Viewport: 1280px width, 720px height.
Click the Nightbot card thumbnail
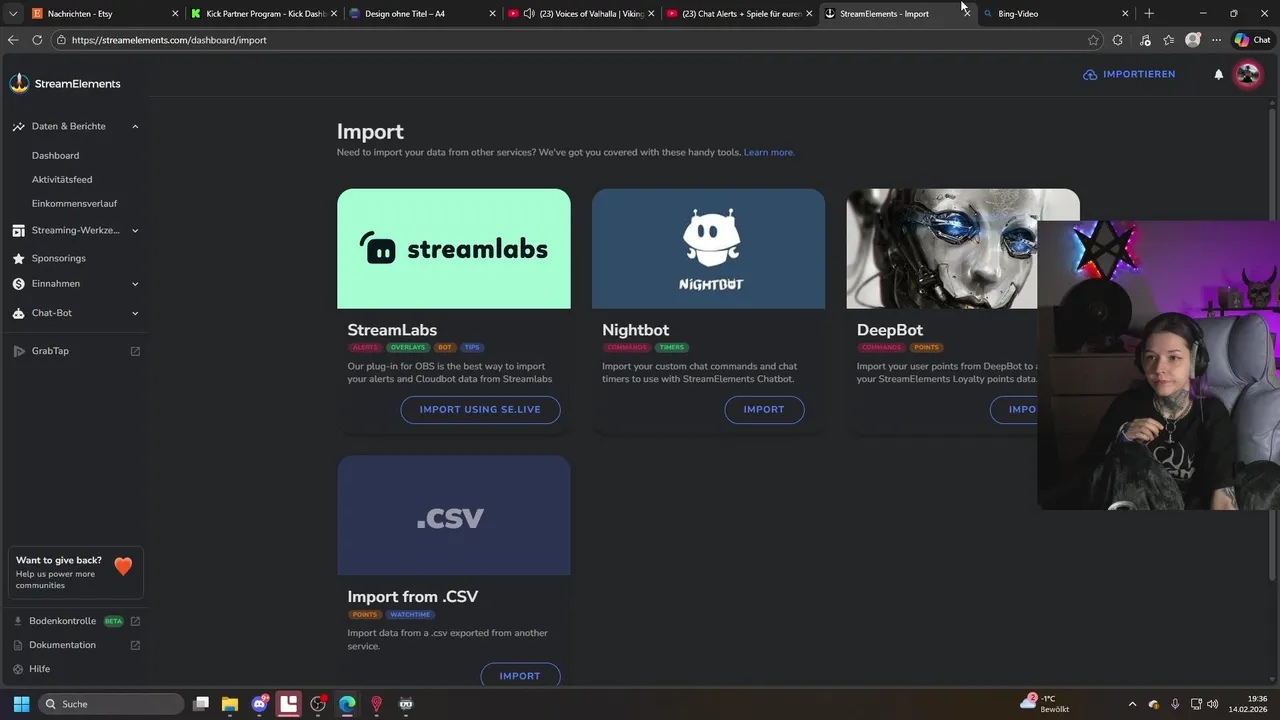click(708, 249)
